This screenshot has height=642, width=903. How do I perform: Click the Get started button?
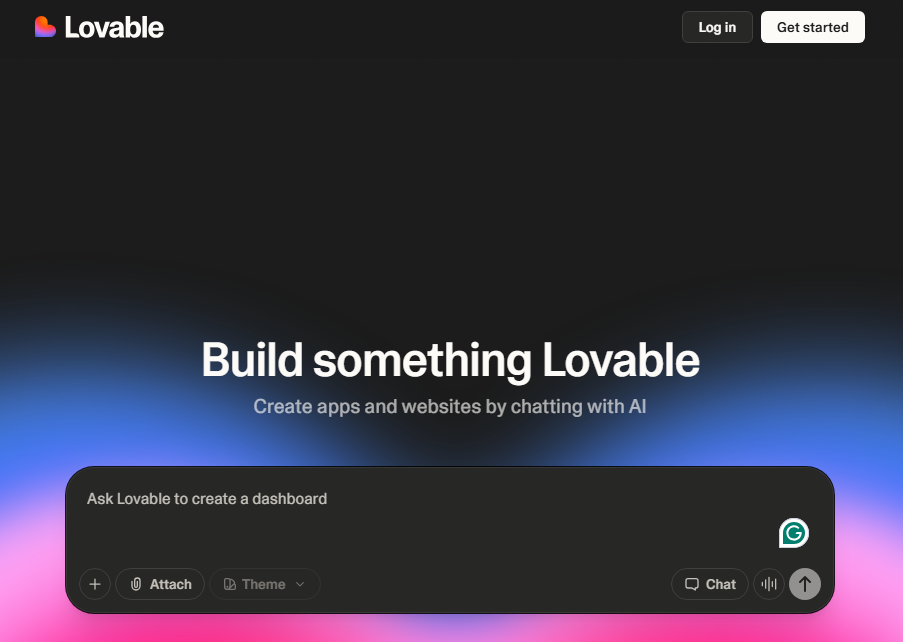[x=813, y=27]
